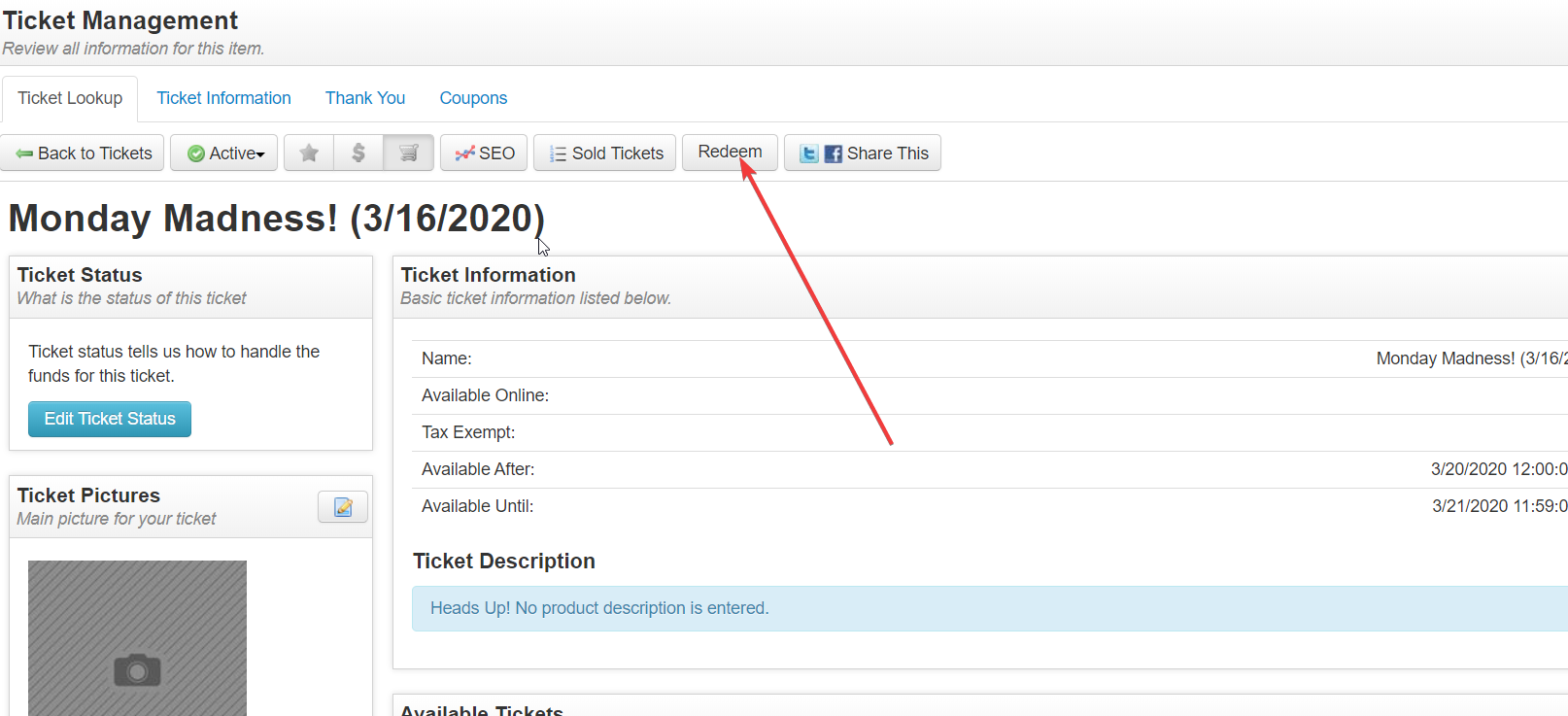Click the Edit Ticket Status button
Image resolution: width=1568 pixels, height=716 pixels.
pos(110,419)
